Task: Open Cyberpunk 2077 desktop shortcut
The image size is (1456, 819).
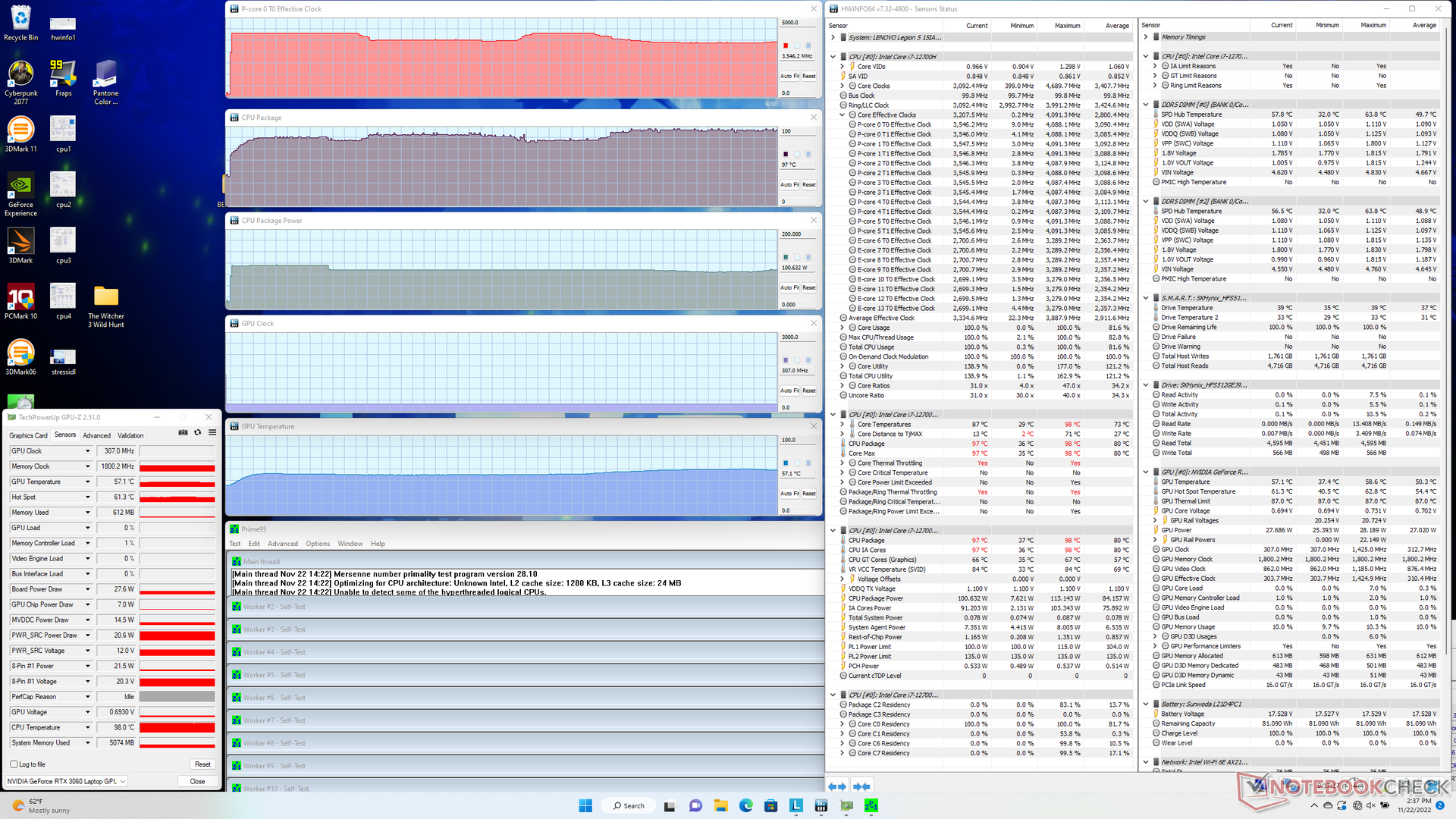Action: tap(20, 82)
